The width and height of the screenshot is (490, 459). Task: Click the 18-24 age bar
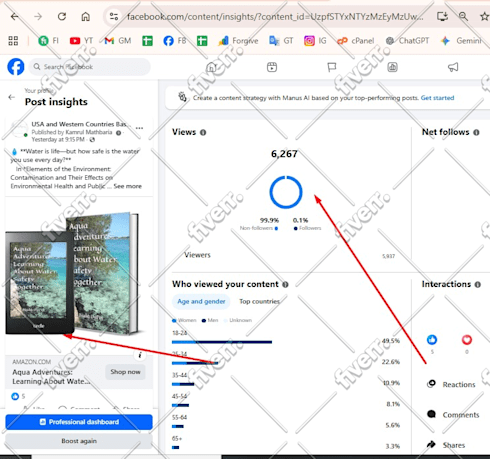[x=222, y=342]
